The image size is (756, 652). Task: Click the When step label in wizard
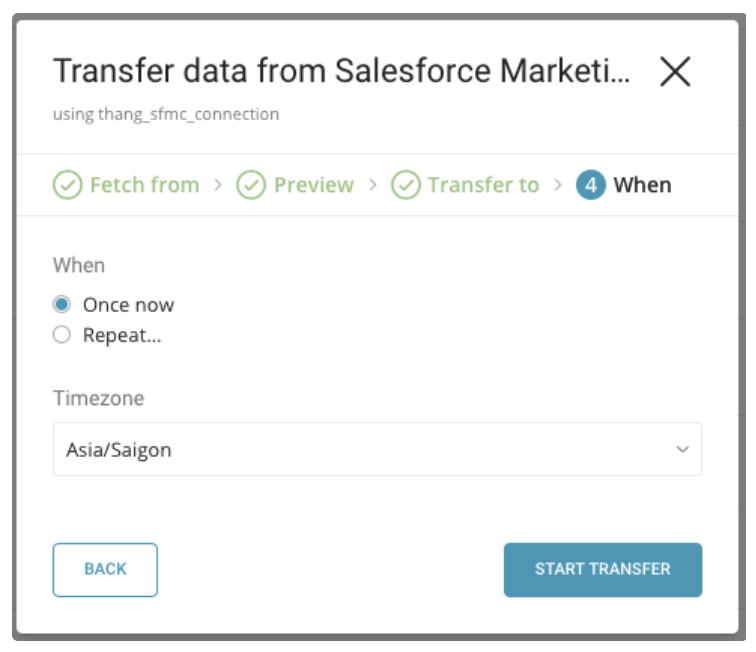coord(642,185)
